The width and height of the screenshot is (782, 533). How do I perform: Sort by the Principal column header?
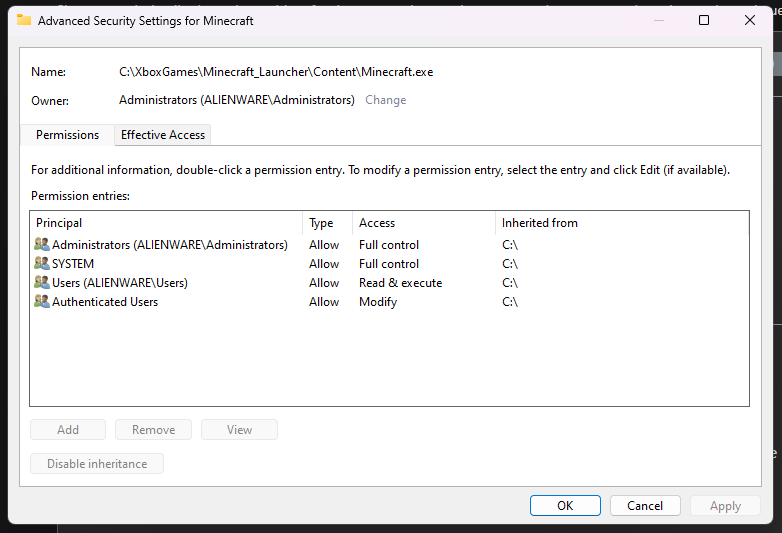(x=166, y=223)
